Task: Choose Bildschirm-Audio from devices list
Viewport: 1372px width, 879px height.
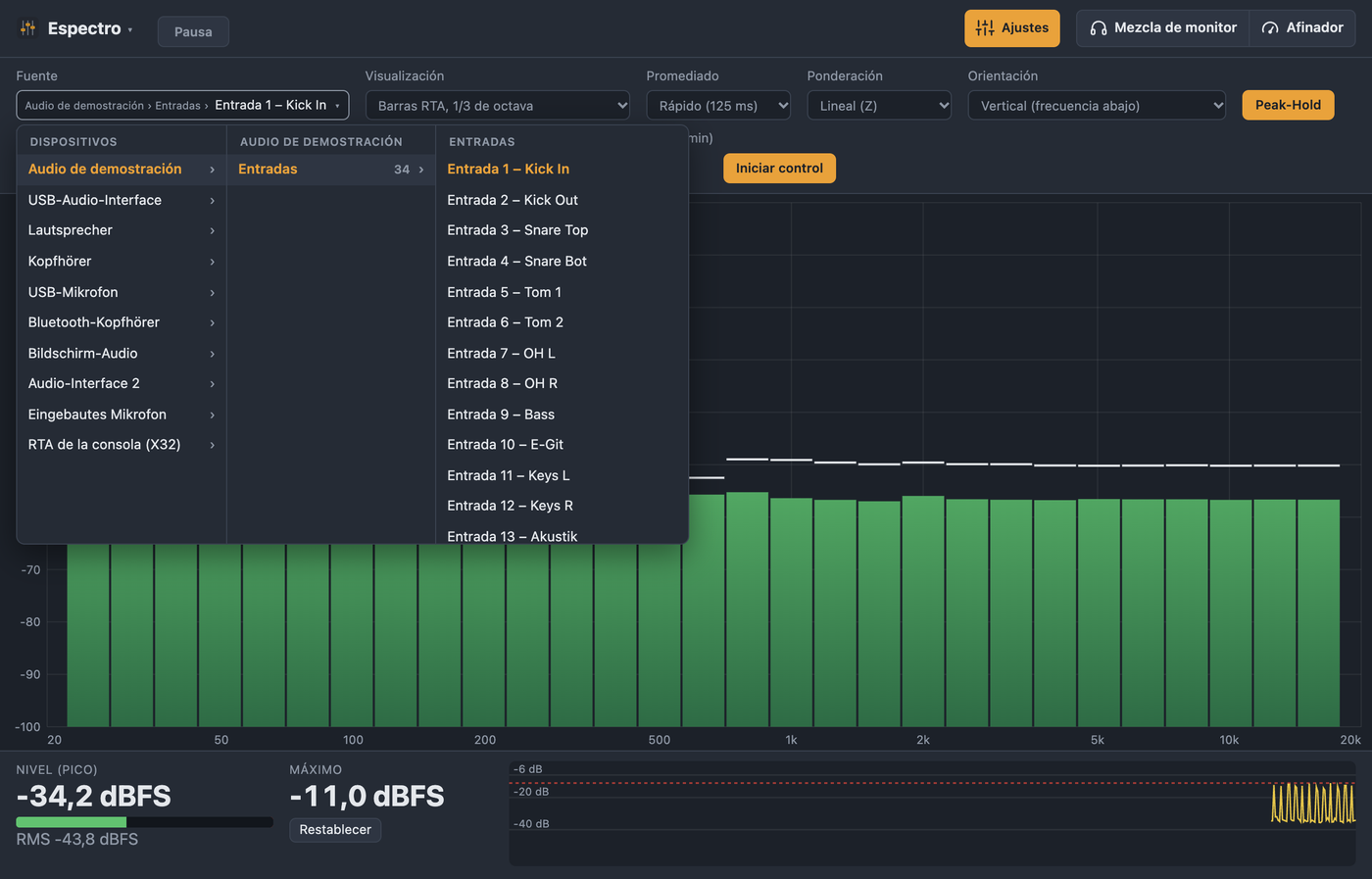Action: (122, 353)
